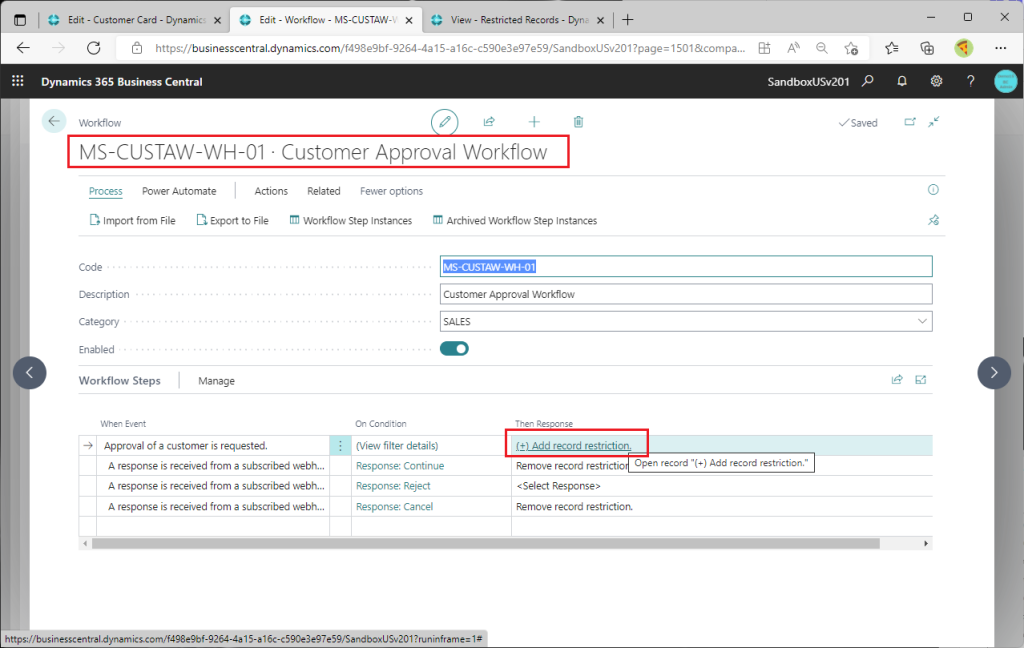Open the Add record restriction response link
This screenshot has height=648, width=1024.
point(573,446)
